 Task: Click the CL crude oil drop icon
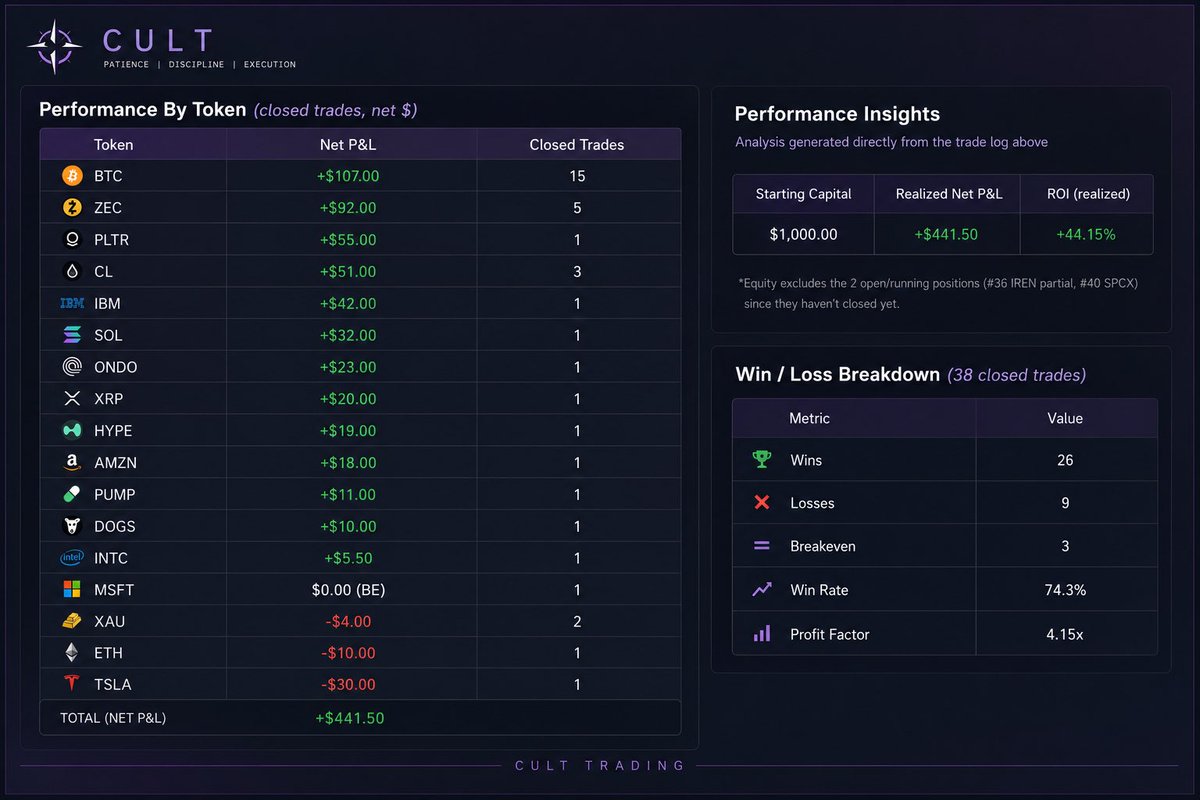(x=72, y=271)
